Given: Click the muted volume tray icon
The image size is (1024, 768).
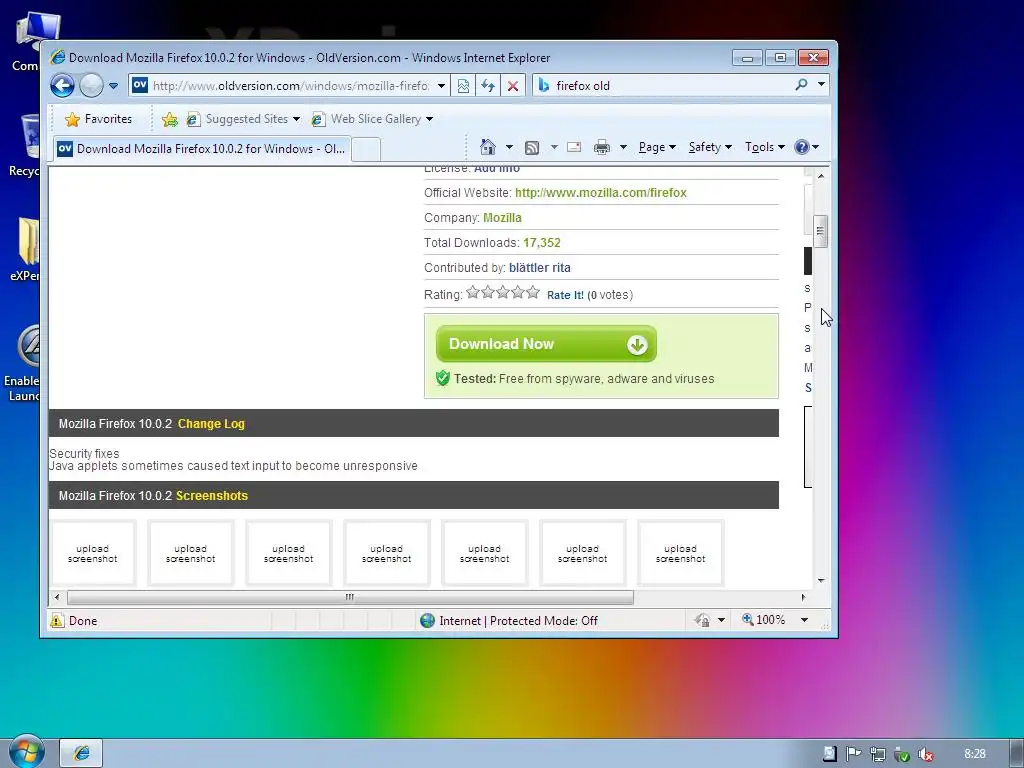Looking at the screenshot, I should [925, 754].
